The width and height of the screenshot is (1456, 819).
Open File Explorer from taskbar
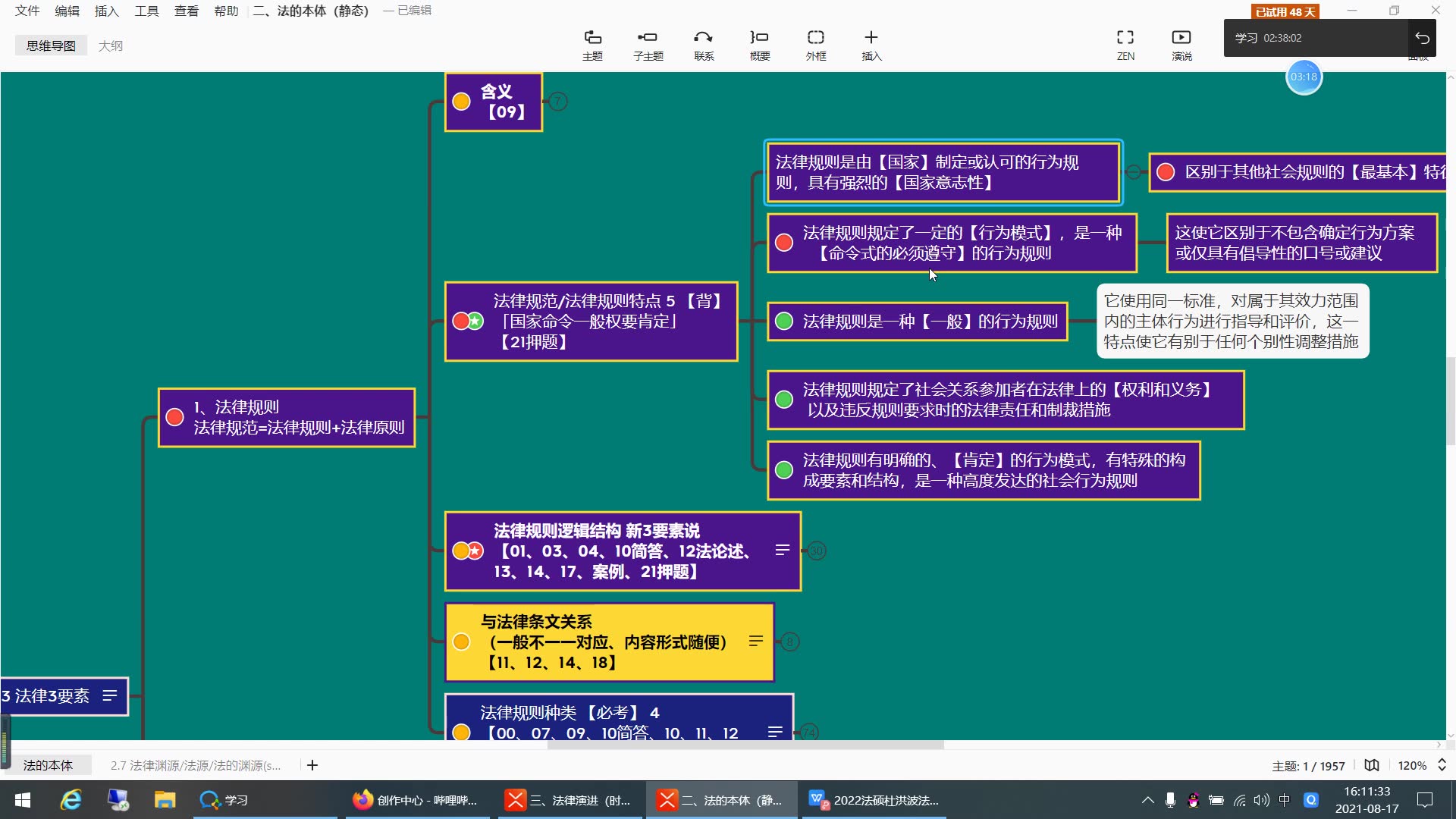click(x=165, y=800)
